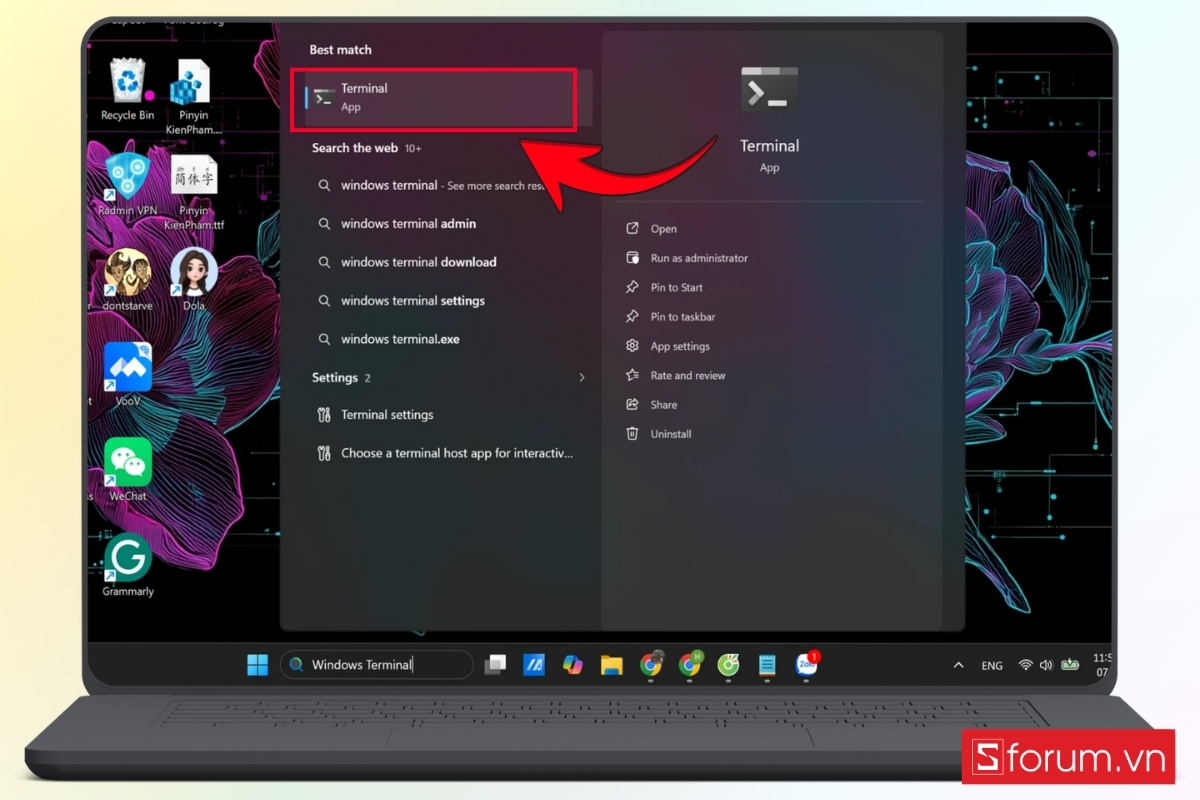Open WeChat desktop shortcut
The image size is (1200, 800).
tap(128, 470)
